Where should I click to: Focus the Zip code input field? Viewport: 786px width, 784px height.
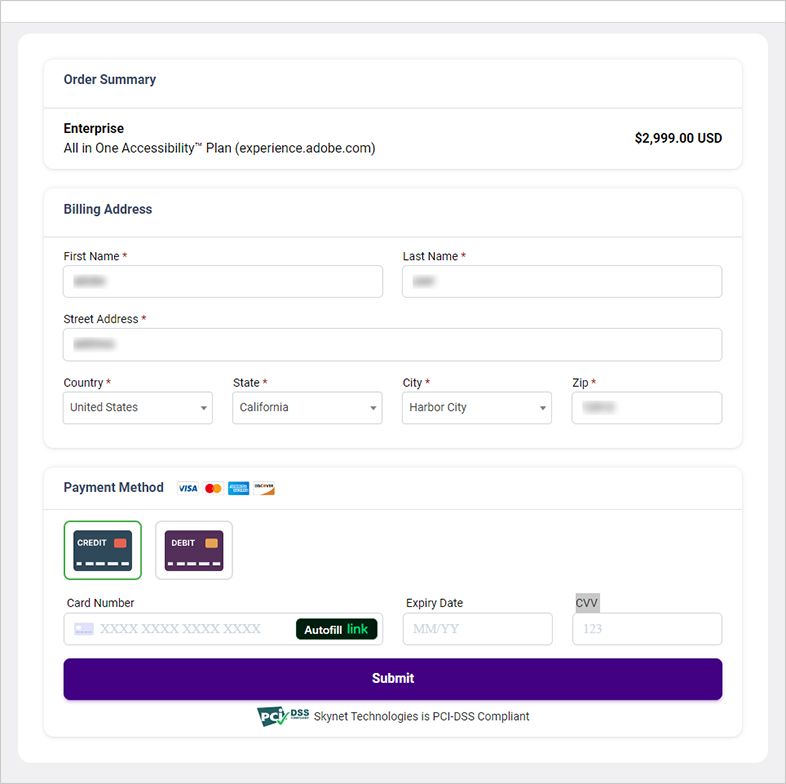tap(647, 408)
